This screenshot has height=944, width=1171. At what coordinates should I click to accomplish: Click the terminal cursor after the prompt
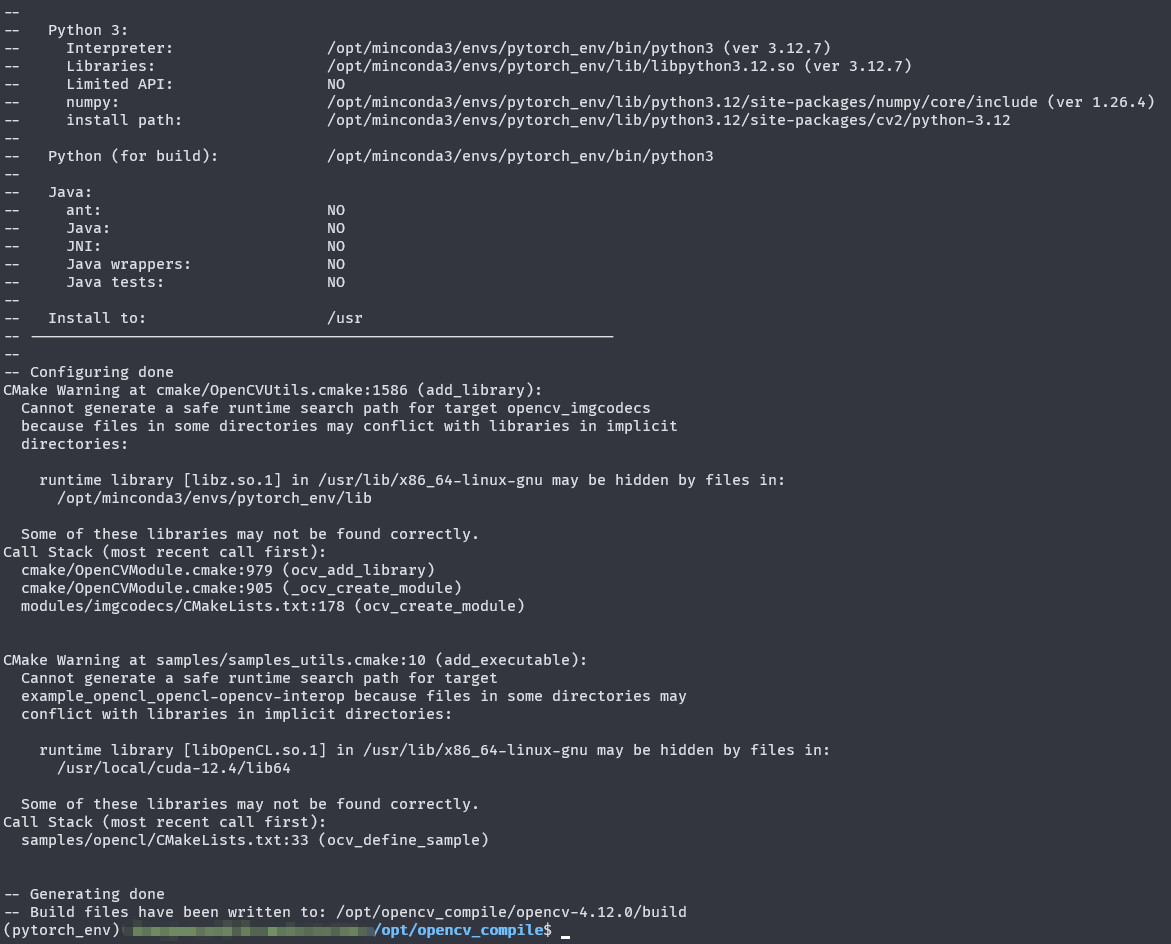pos(565,931)
